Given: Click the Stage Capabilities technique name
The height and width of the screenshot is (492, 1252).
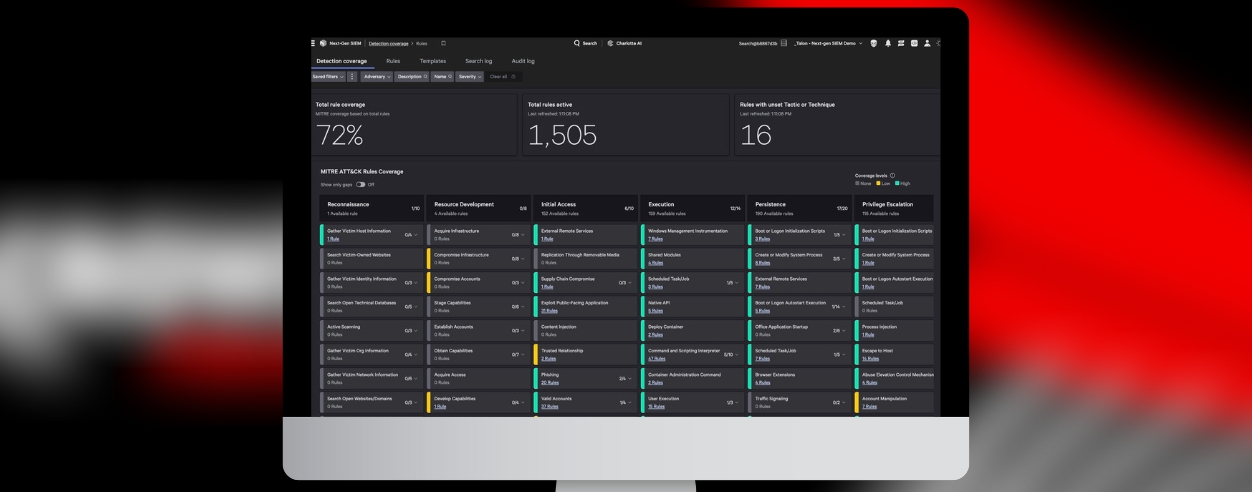Looking at the screenshot, I should coord(452,302).
